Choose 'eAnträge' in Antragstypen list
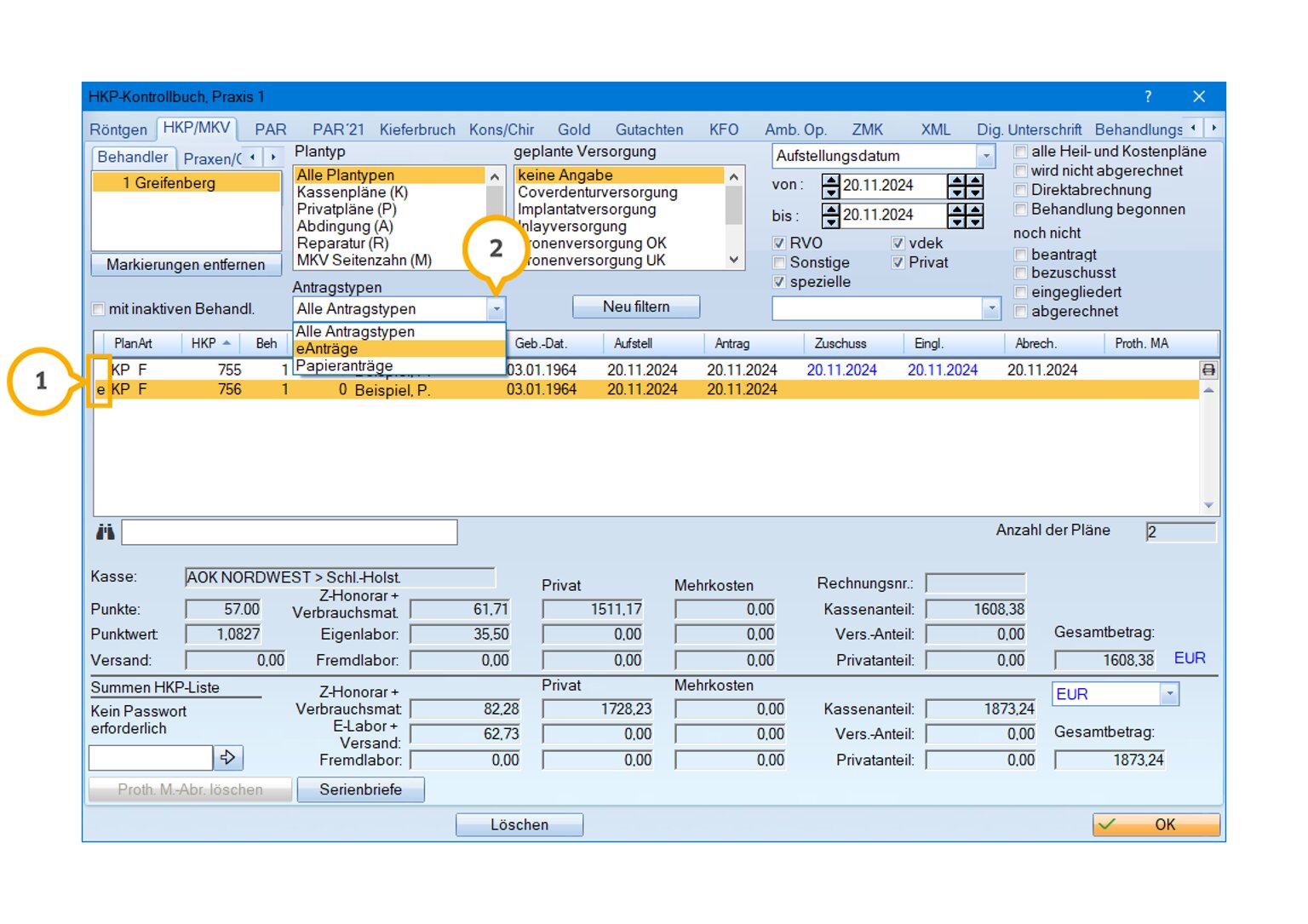Screen dimensions: 1308x924 click(x=399, y=348)
